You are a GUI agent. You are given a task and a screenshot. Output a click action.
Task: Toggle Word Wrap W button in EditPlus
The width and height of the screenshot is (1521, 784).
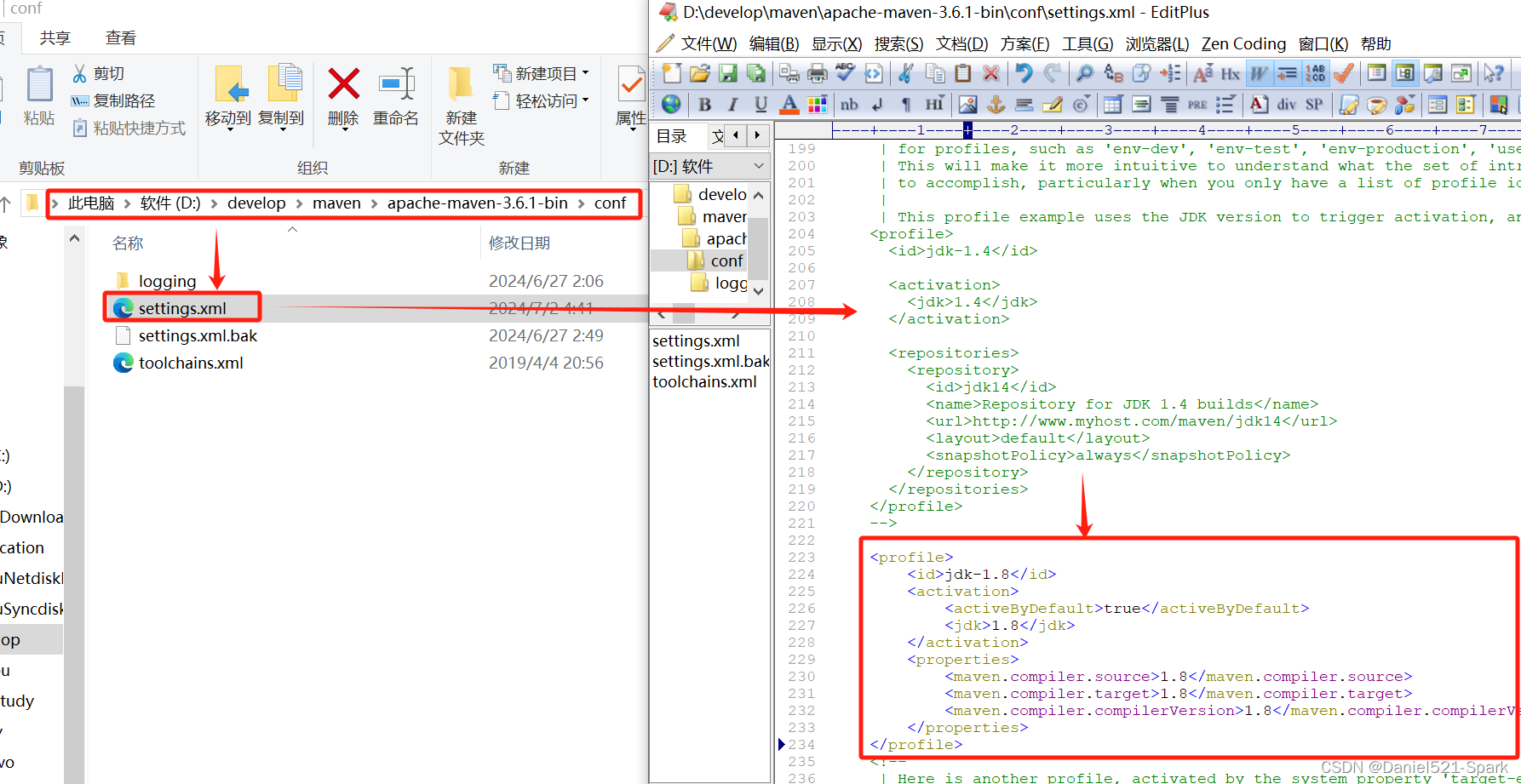[1259, 74]
